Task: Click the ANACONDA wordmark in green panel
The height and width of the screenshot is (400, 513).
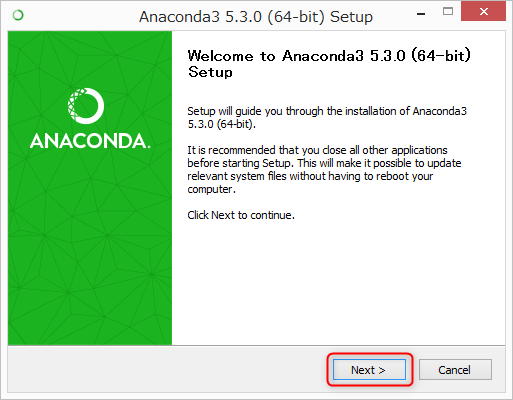Action: [90, 141]
